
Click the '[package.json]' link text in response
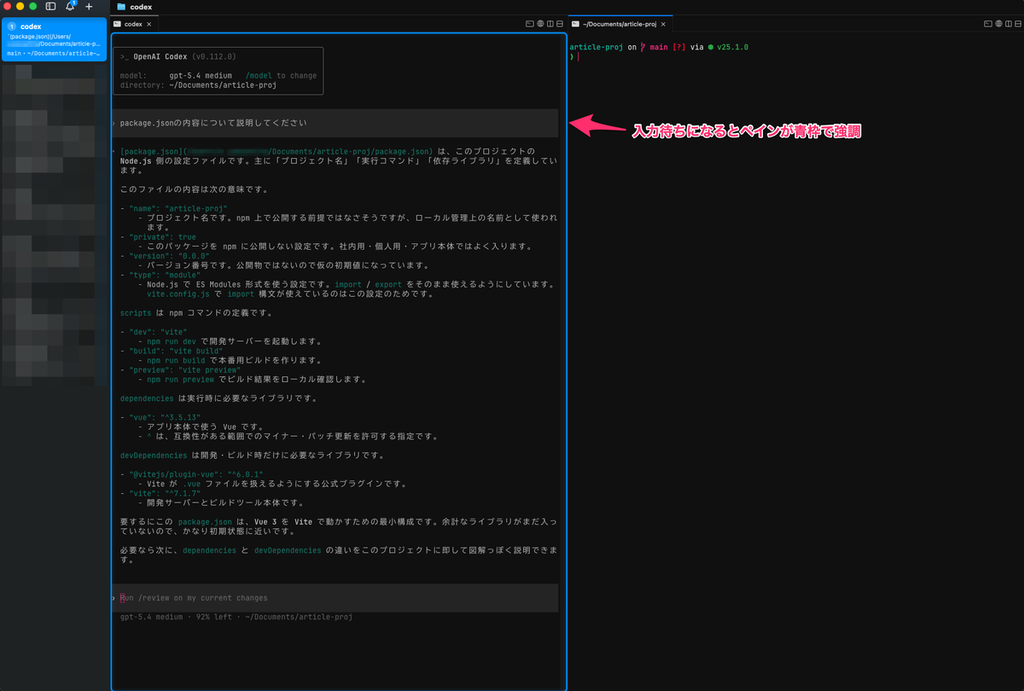tap(152, 152)
